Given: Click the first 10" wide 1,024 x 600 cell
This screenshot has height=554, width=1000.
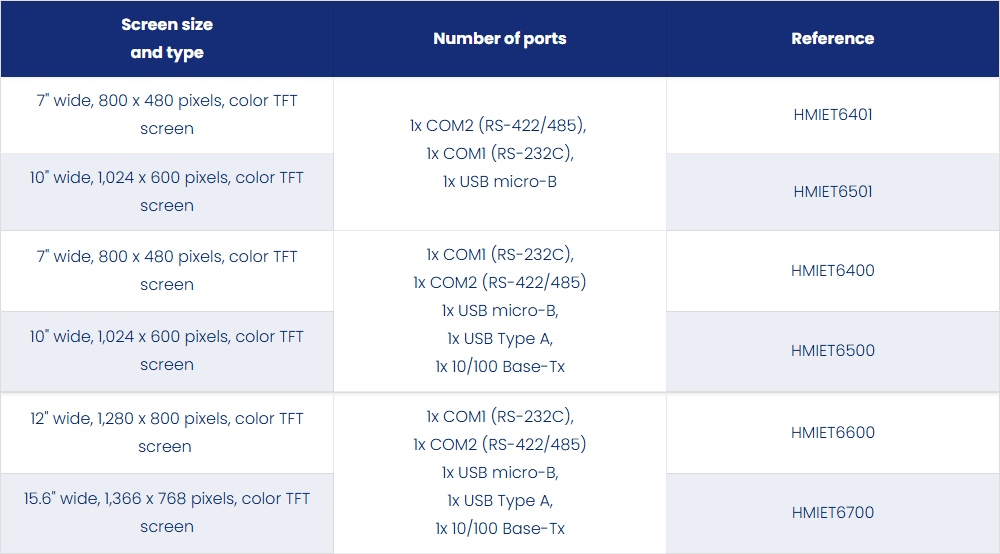Looking at the screenshot, I should click(x=167, y=191).
